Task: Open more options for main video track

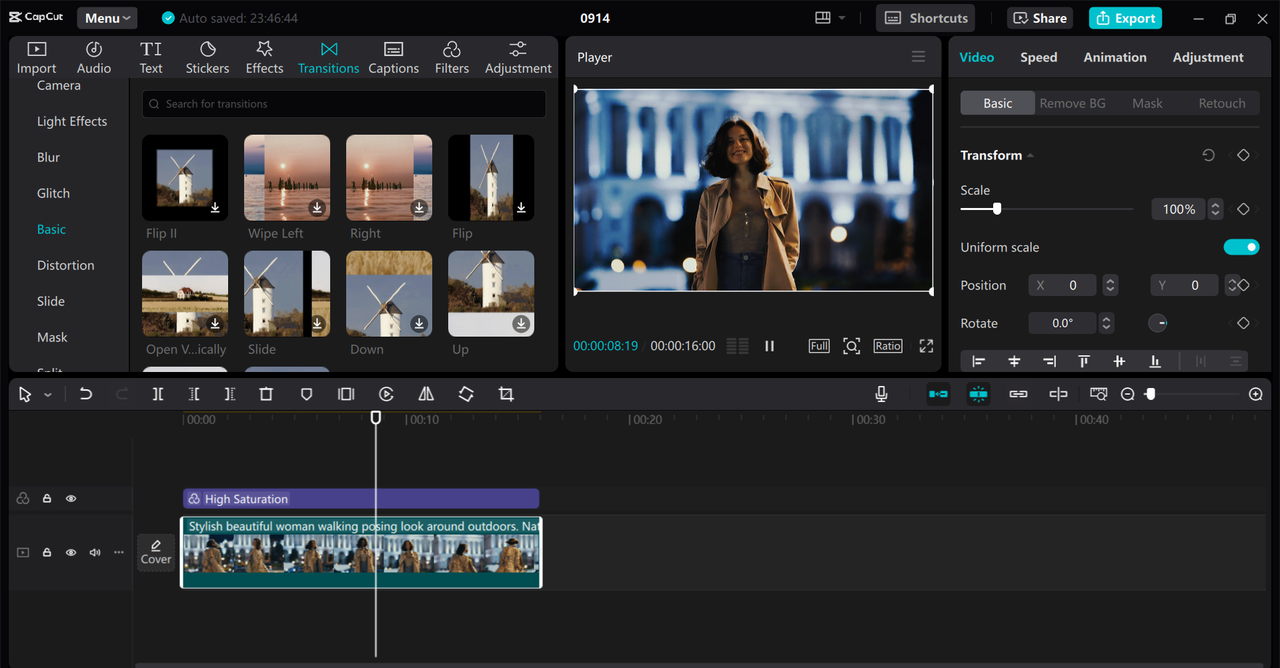Action: coord(119,552)
